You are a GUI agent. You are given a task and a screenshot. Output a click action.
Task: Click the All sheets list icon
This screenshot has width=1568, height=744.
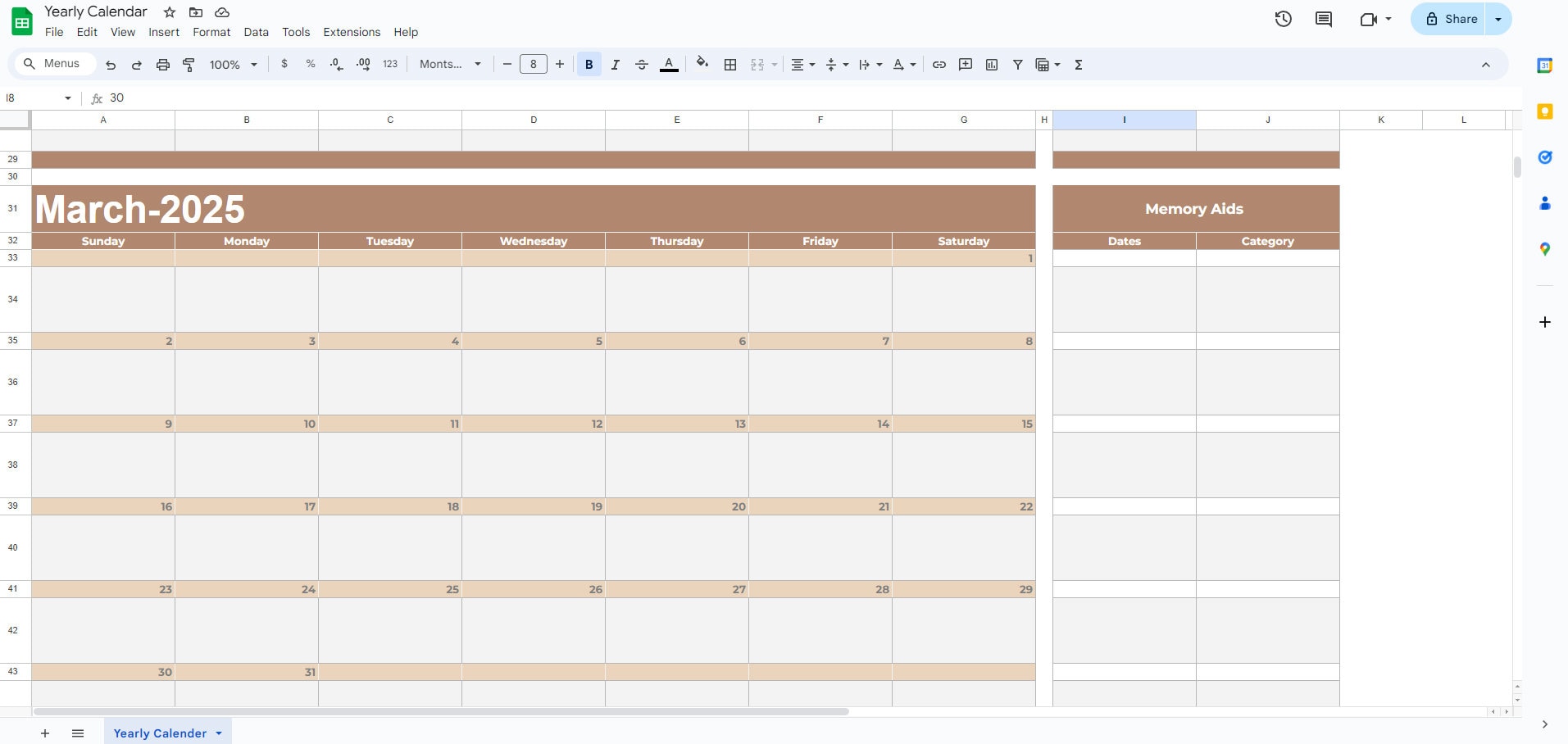click(78, 733)
